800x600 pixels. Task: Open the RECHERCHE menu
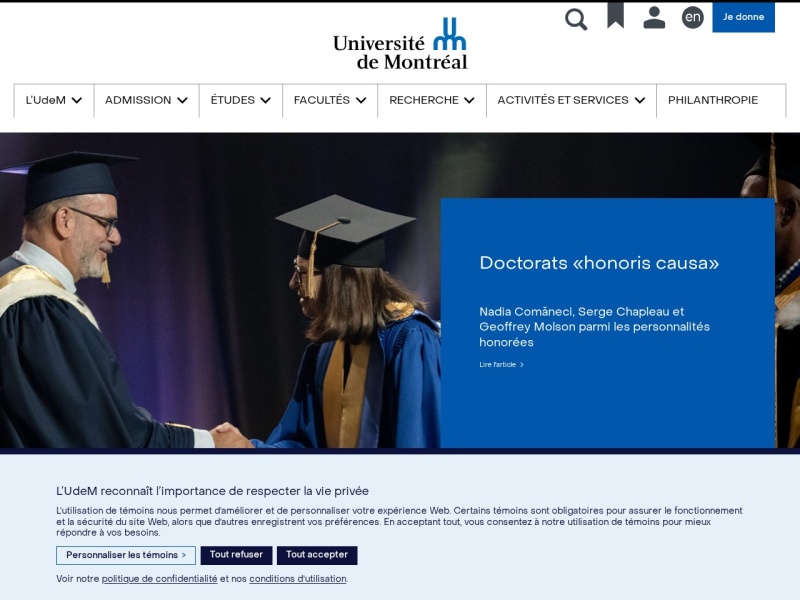432,101
